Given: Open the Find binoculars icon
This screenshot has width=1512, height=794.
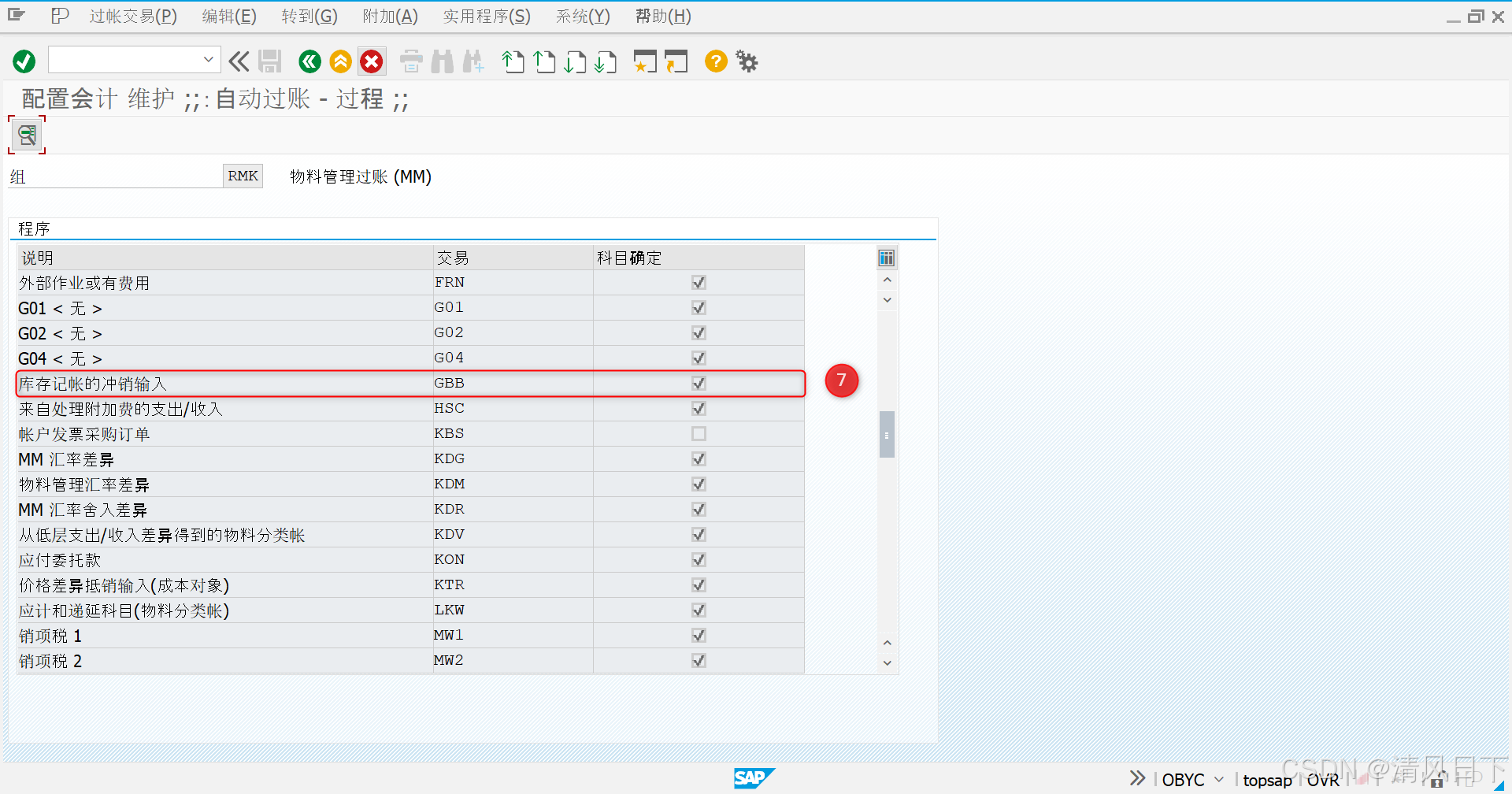Looking at the screenshot, I should (442, 61).
